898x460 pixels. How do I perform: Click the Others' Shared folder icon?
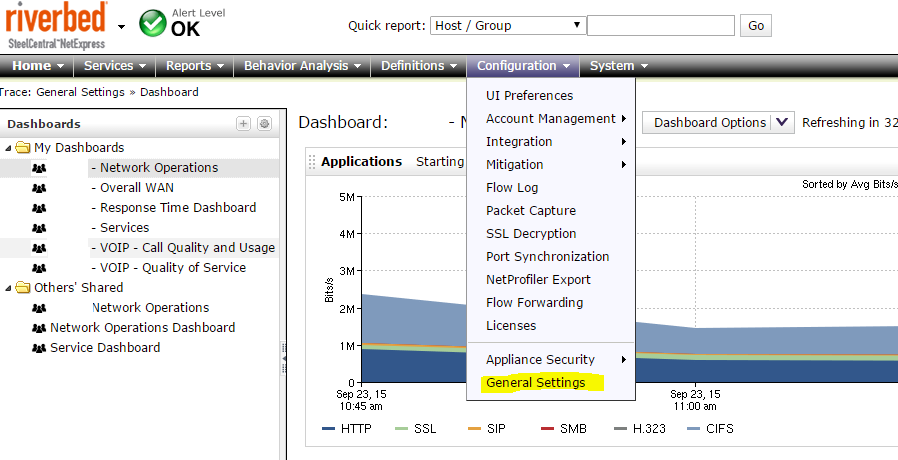coord(22,288)
